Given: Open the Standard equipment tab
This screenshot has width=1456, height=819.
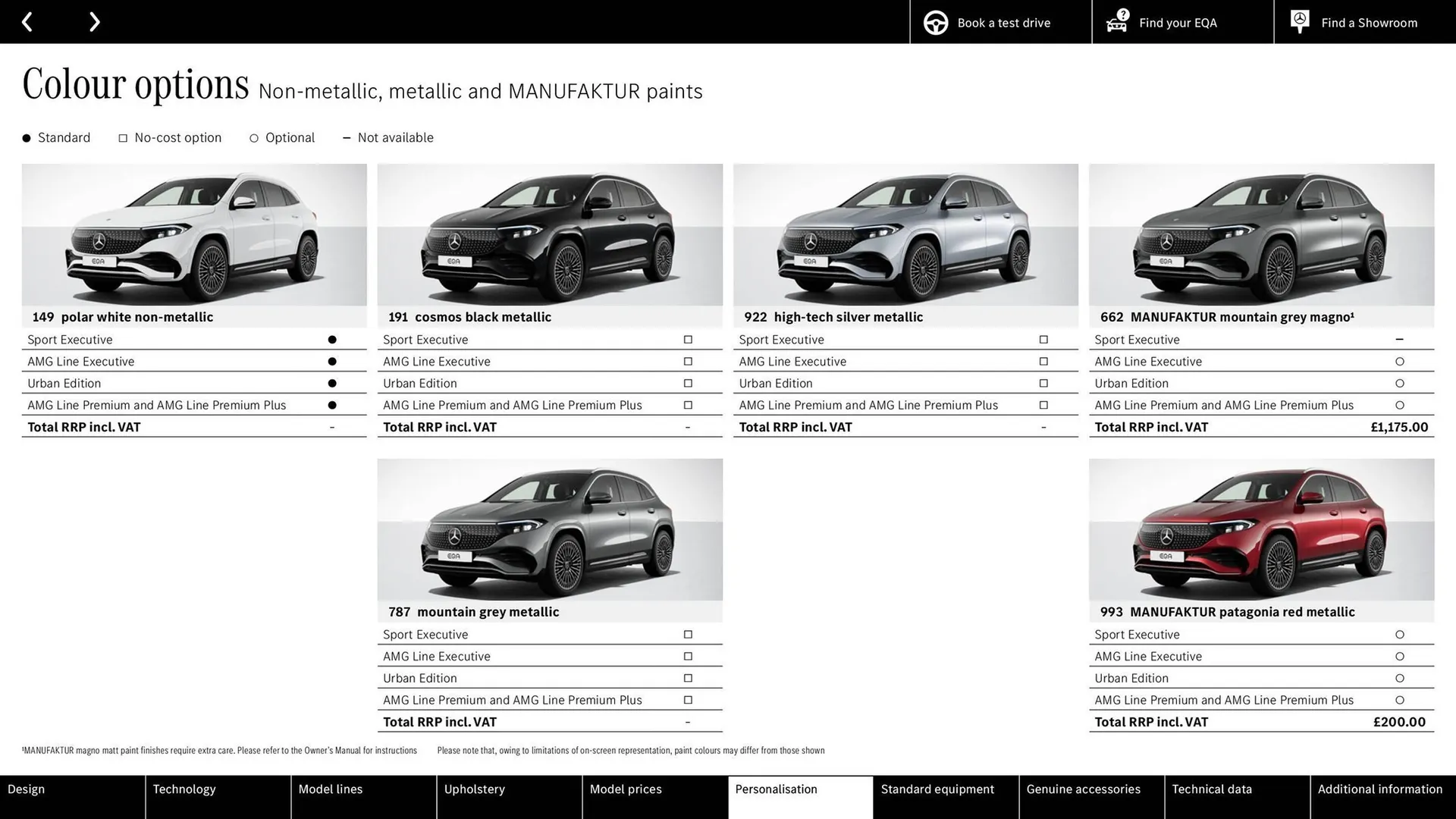Looking at the screenshot, I should pos(937,789).
